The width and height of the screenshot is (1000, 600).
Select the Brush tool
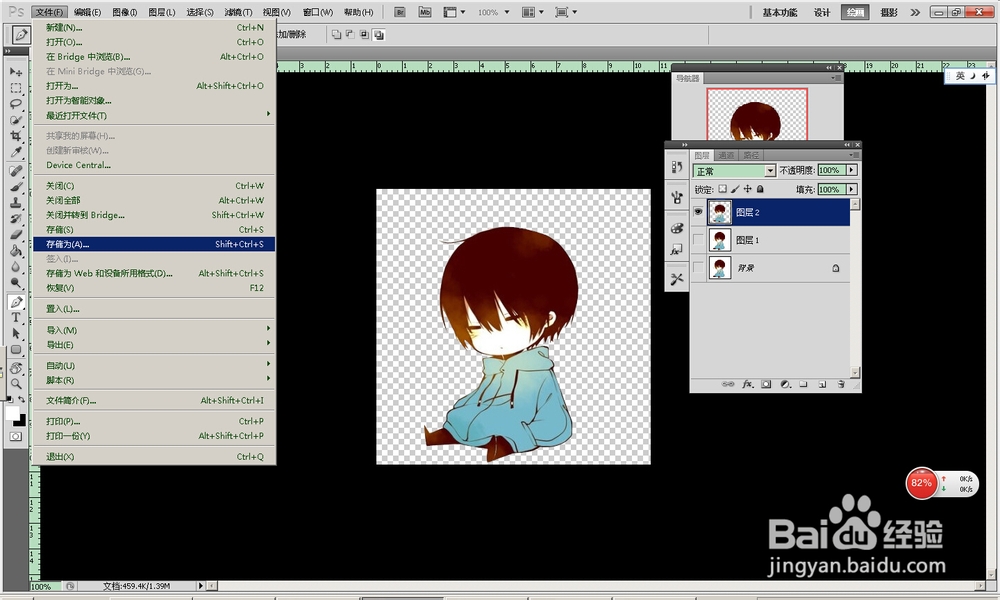(x=16, y=187)
